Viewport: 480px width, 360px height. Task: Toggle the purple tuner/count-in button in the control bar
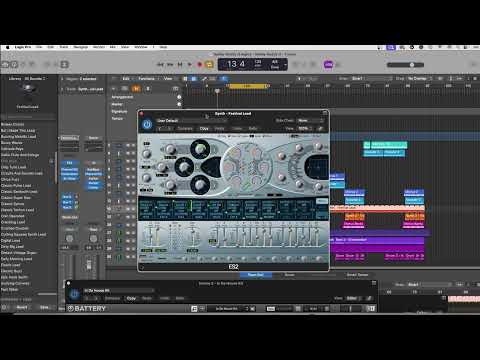point(329,65)
